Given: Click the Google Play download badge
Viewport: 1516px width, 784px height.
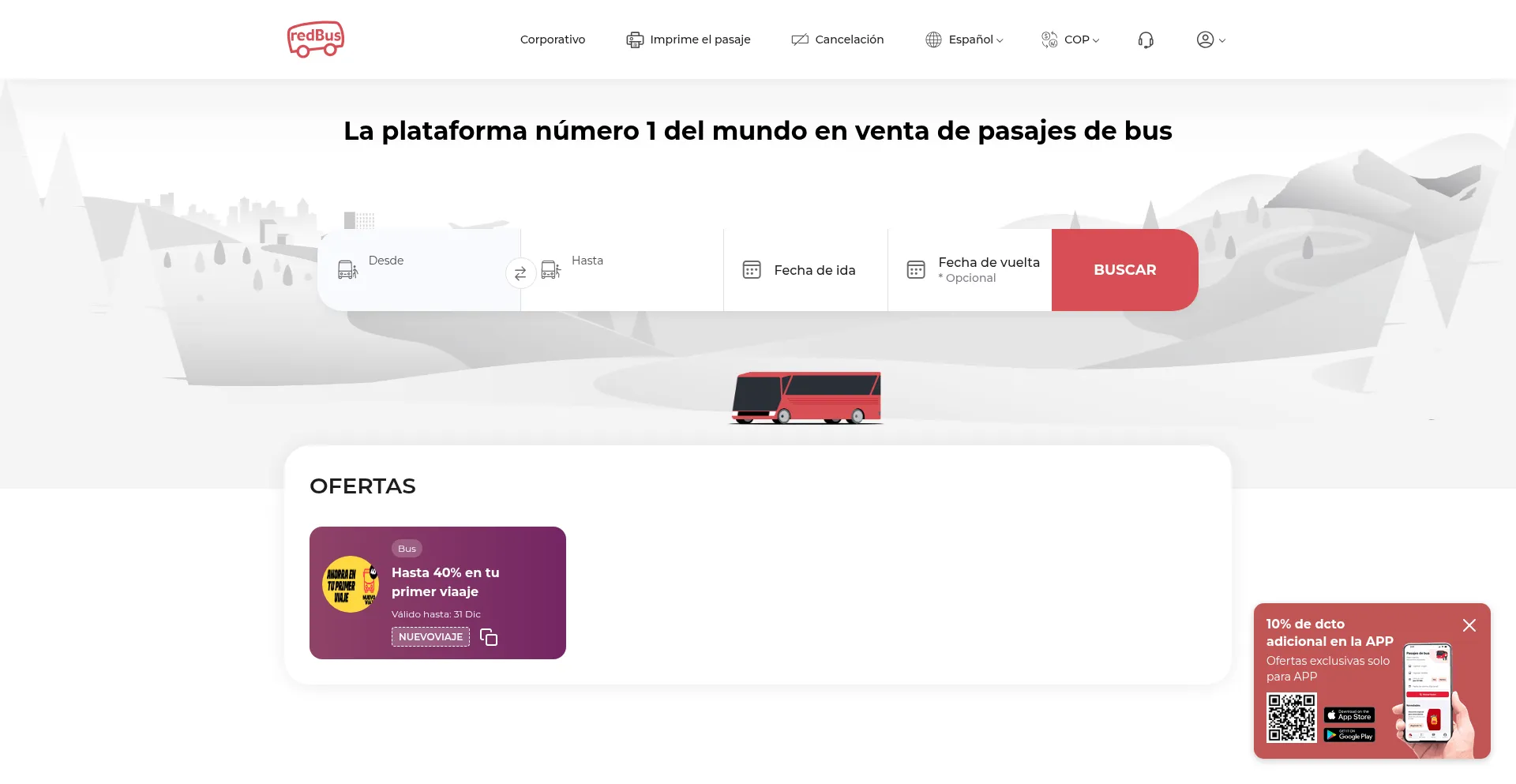Looking at the screenshot, I should point(1349,735).
